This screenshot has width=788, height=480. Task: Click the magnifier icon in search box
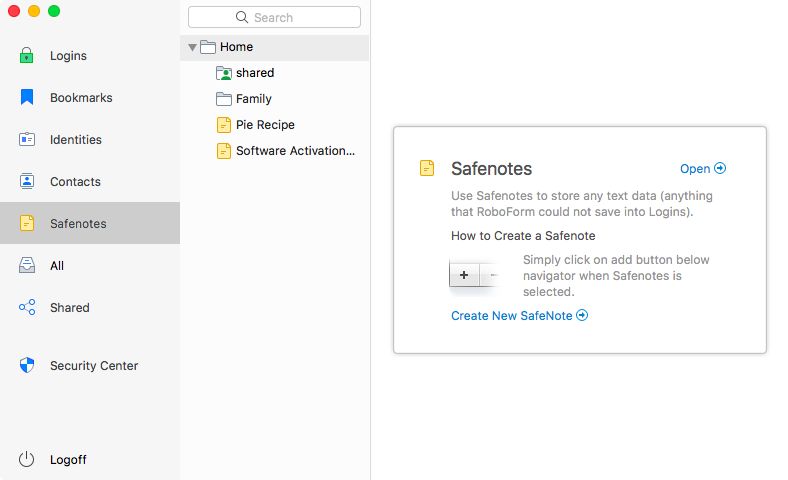click(x=242, y=17)
